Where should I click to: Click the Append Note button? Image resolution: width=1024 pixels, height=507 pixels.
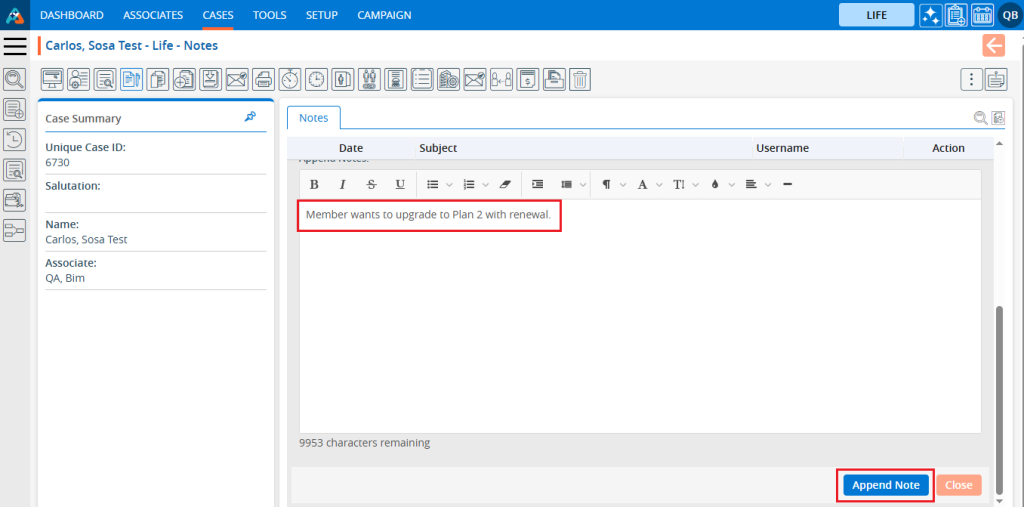[885, 485]
